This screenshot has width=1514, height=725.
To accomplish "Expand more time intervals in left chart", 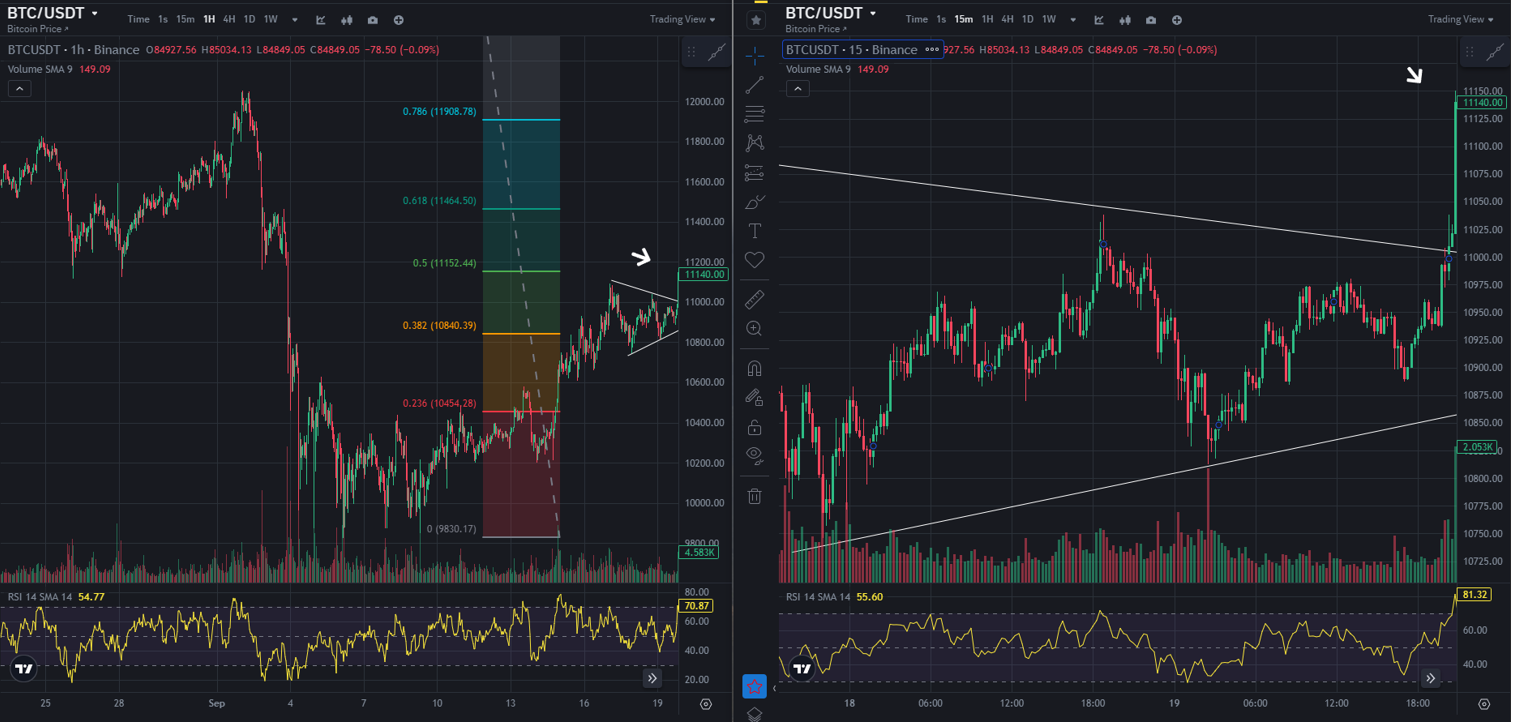I will click(297, 20).
